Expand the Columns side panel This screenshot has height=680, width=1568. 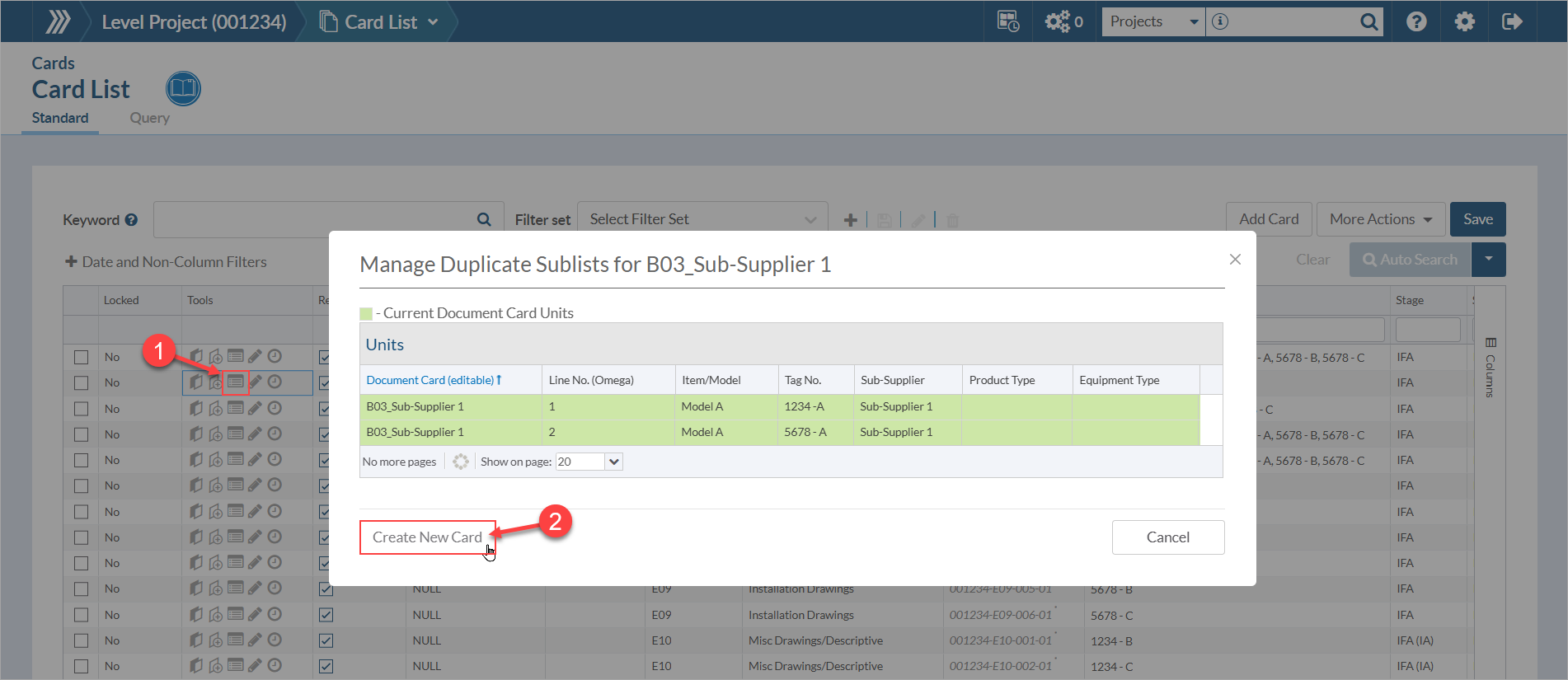pyautogui.click(x=1491, y=367)
